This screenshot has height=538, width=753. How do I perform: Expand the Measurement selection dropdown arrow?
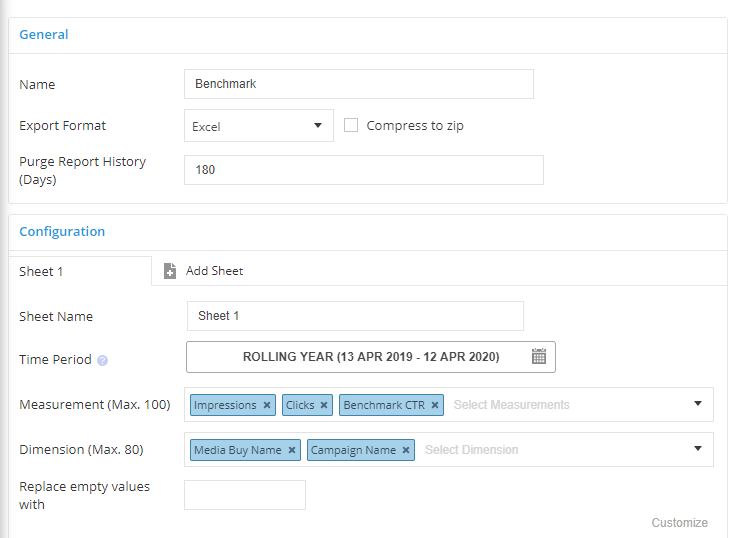click(x=698, y=404)
